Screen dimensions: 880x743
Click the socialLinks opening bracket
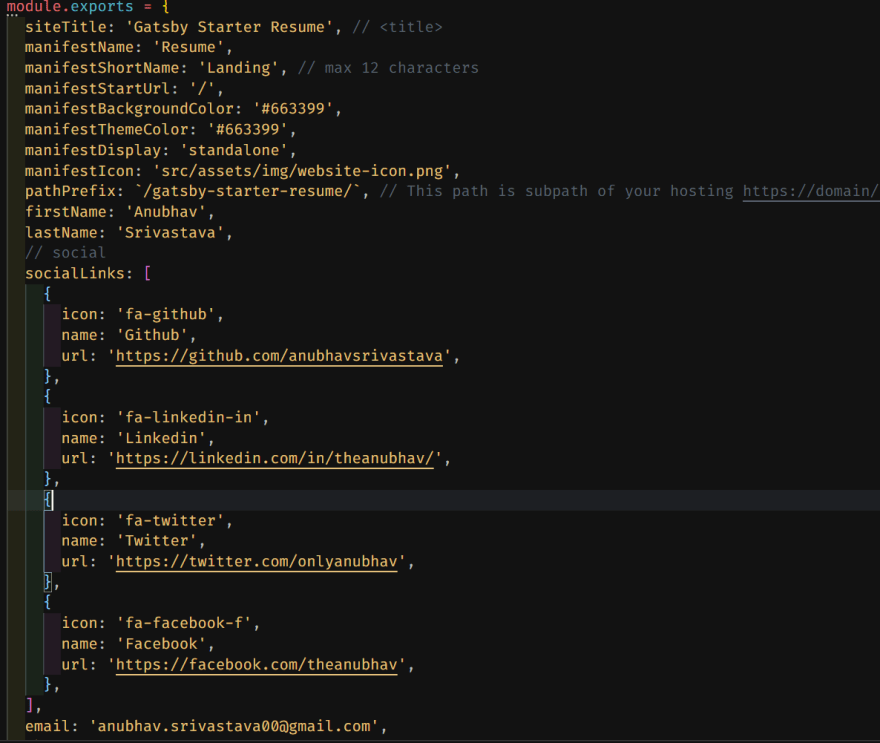148,274
